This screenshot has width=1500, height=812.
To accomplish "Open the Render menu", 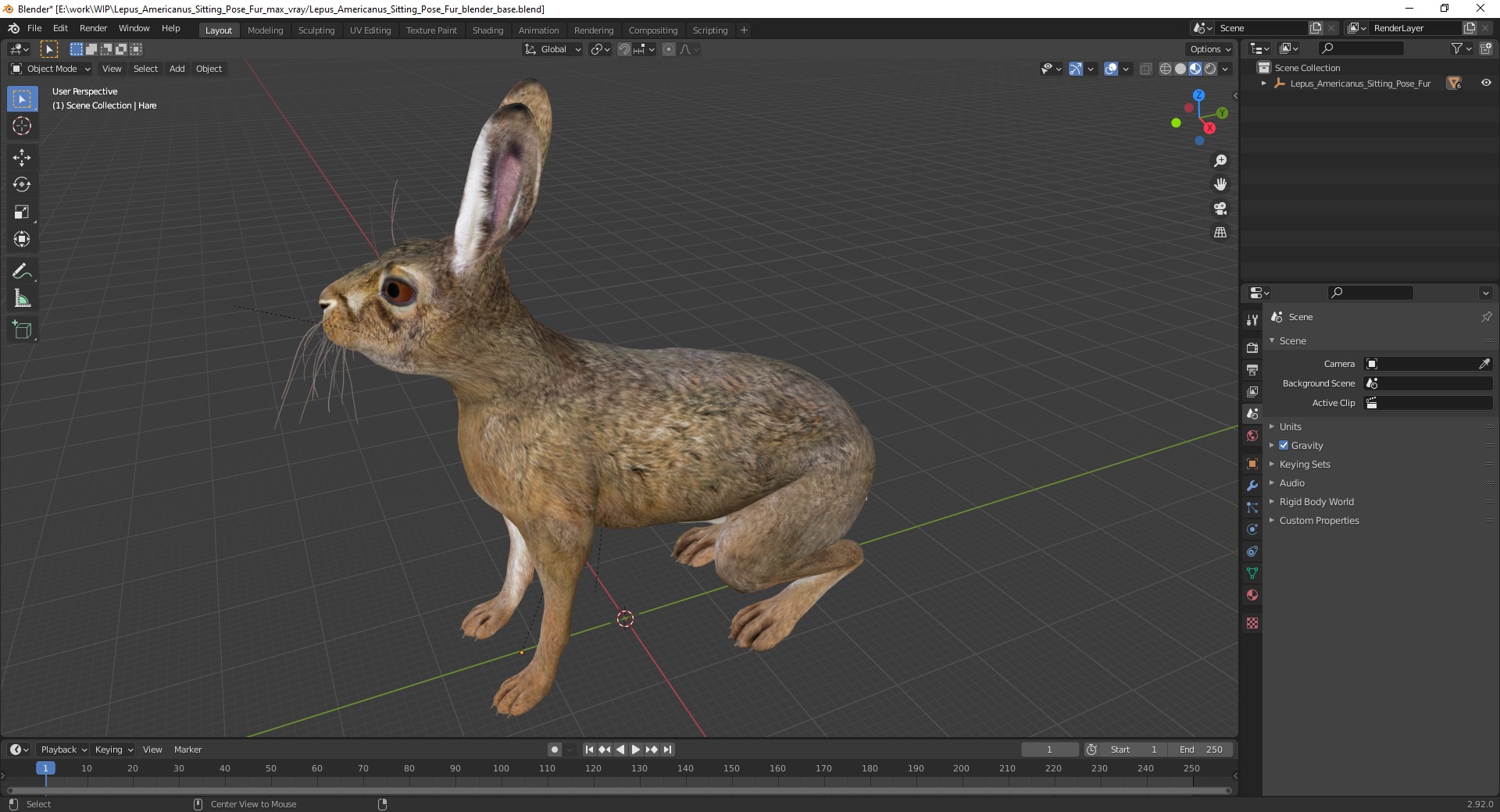I will point(93,28).
